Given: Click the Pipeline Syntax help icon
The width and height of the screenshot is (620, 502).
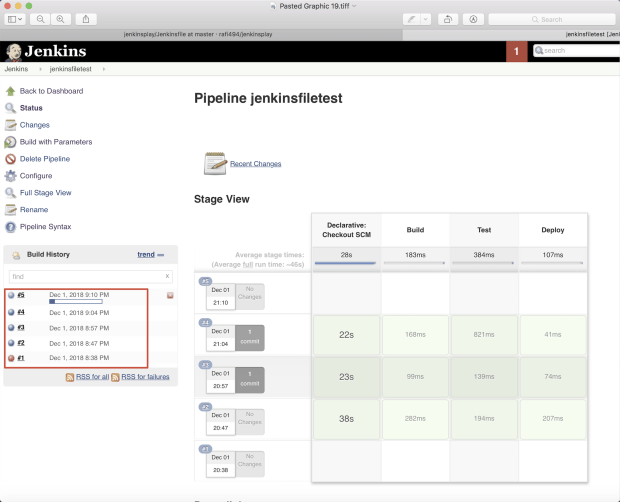Looking at the screenshot, I should click(x=11, y=227).
